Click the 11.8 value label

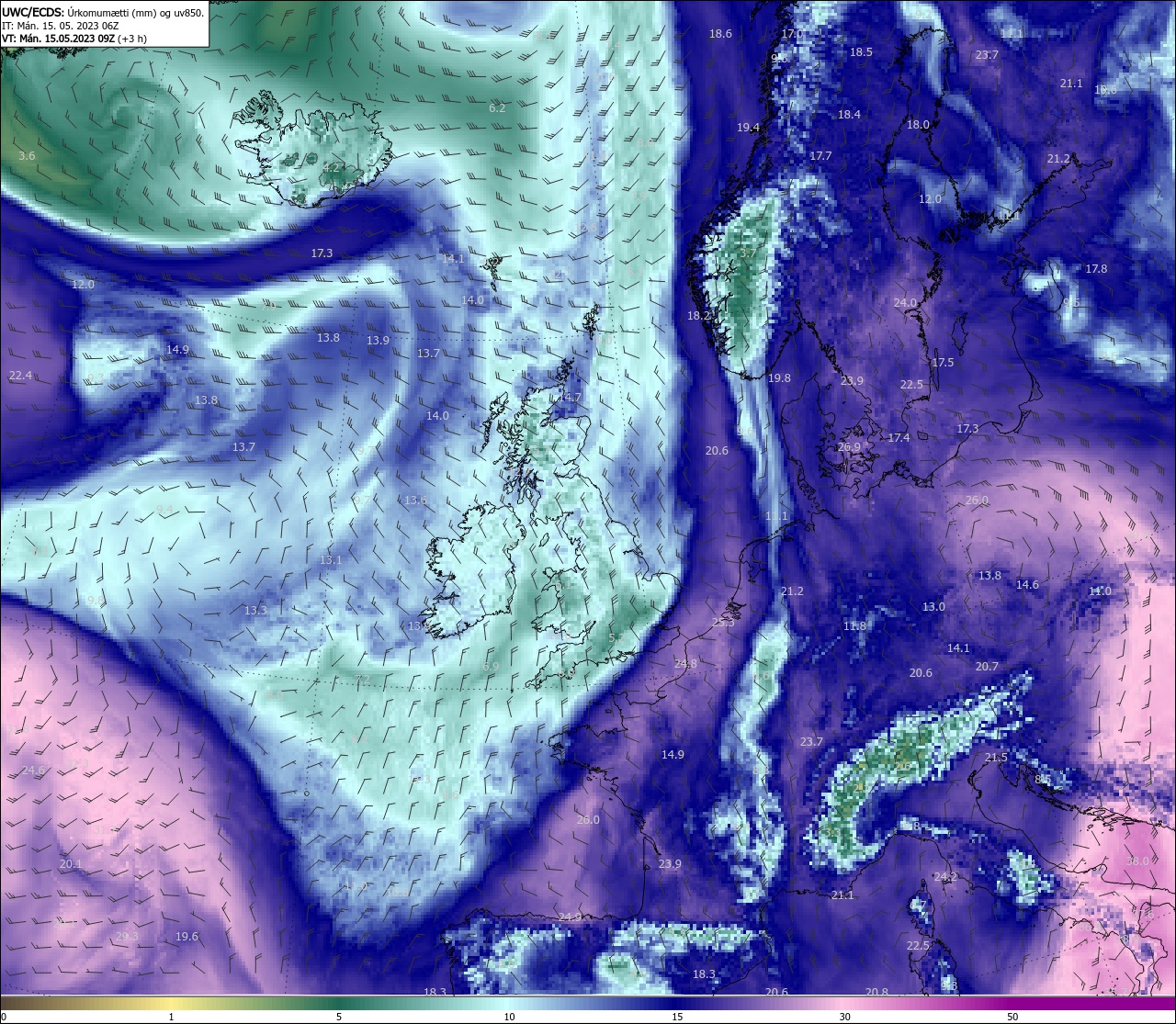(854, 626)
